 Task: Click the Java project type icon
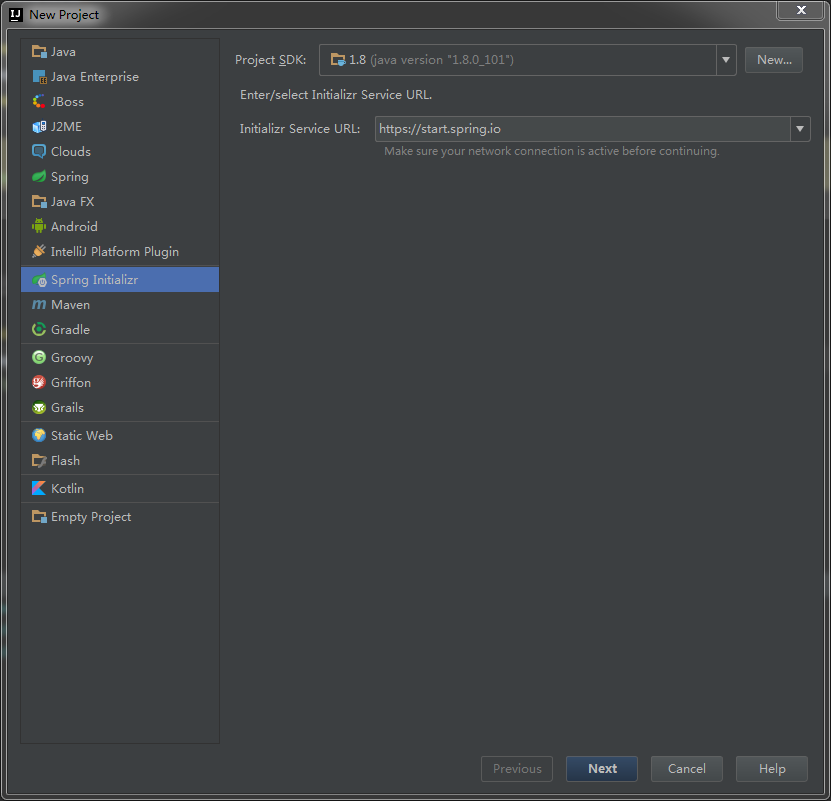pyautogui.click(x=39, y=51)
